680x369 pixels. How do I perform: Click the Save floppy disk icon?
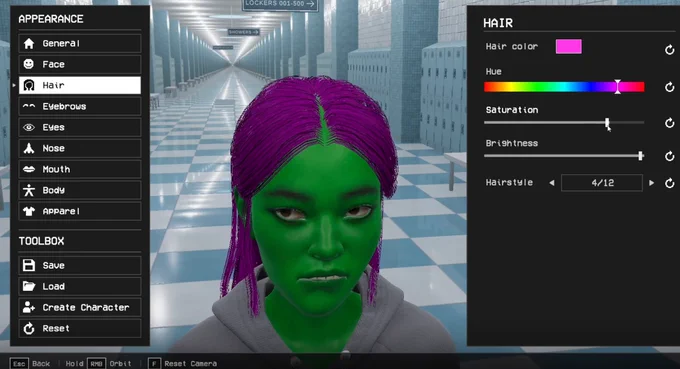tap(29, 265)
